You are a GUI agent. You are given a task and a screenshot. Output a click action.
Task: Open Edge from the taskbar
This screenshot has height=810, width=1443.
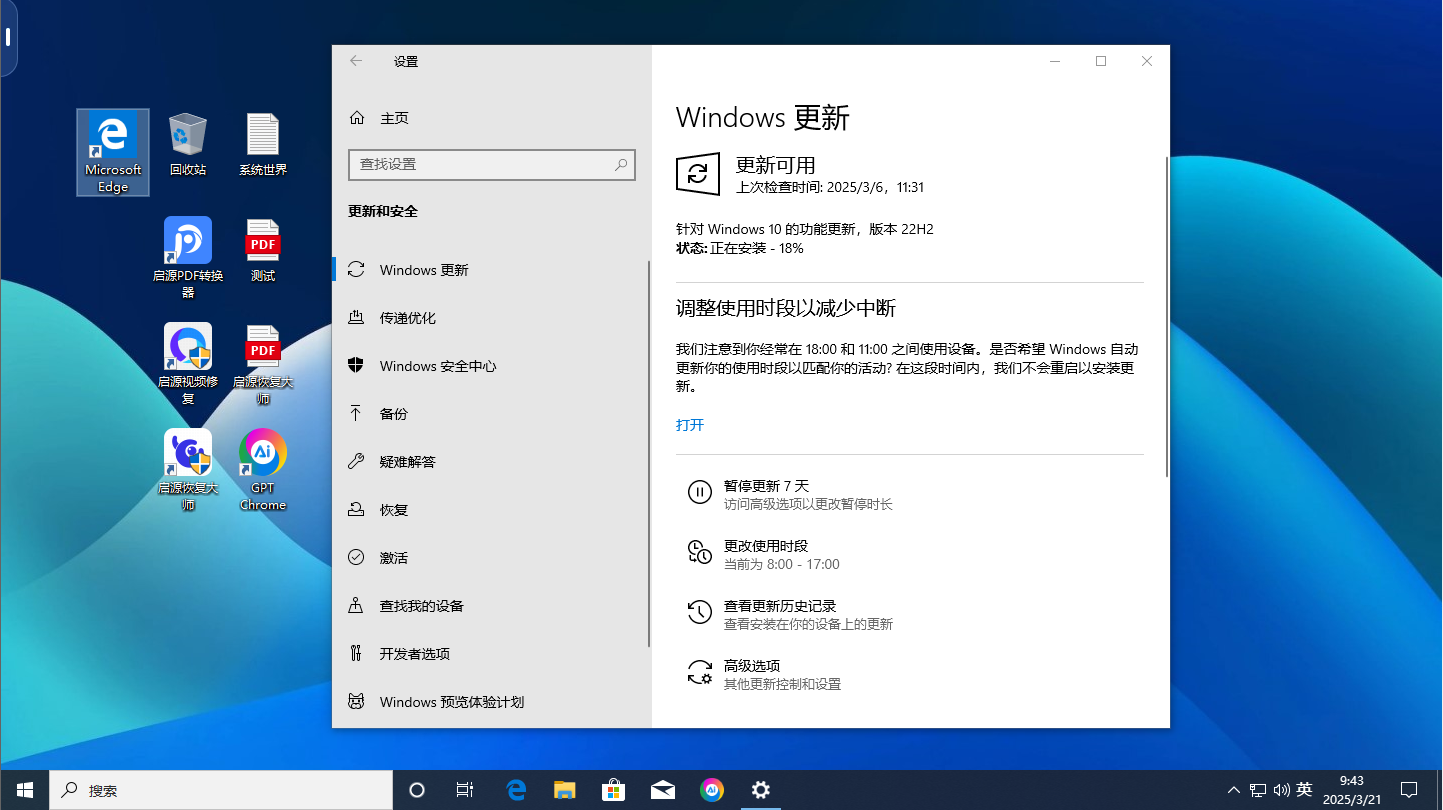point(516,790)
